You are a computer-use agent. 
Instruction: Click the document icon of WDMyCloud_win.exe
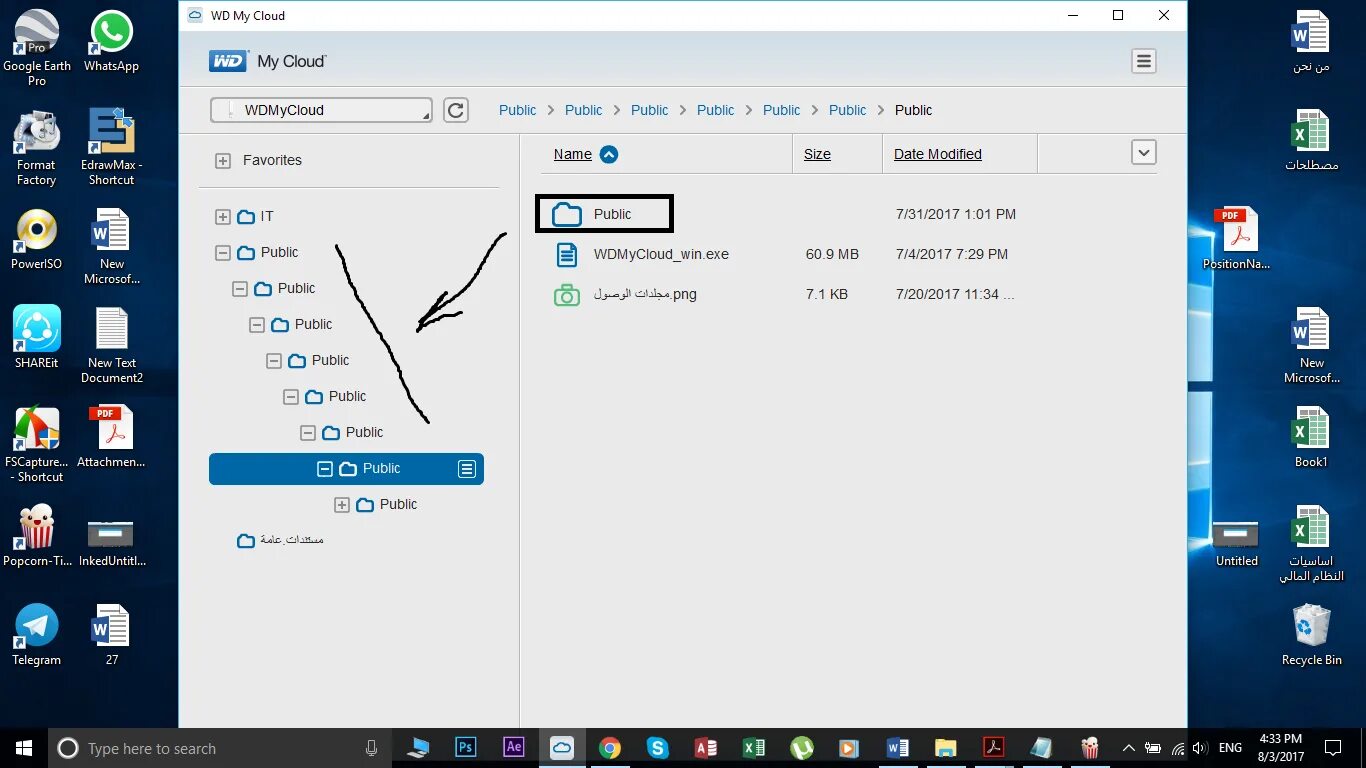pyautogui.click(x=567, y=254)
